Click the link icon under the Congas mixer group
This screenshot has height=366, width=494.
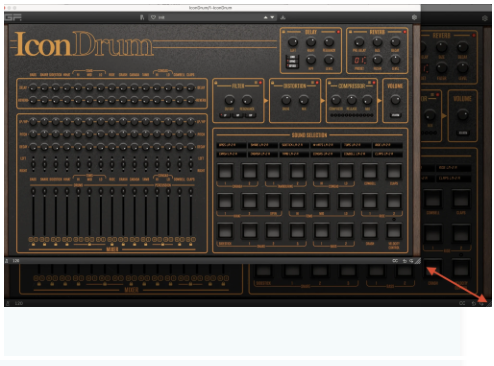click(x=163, y=245)
